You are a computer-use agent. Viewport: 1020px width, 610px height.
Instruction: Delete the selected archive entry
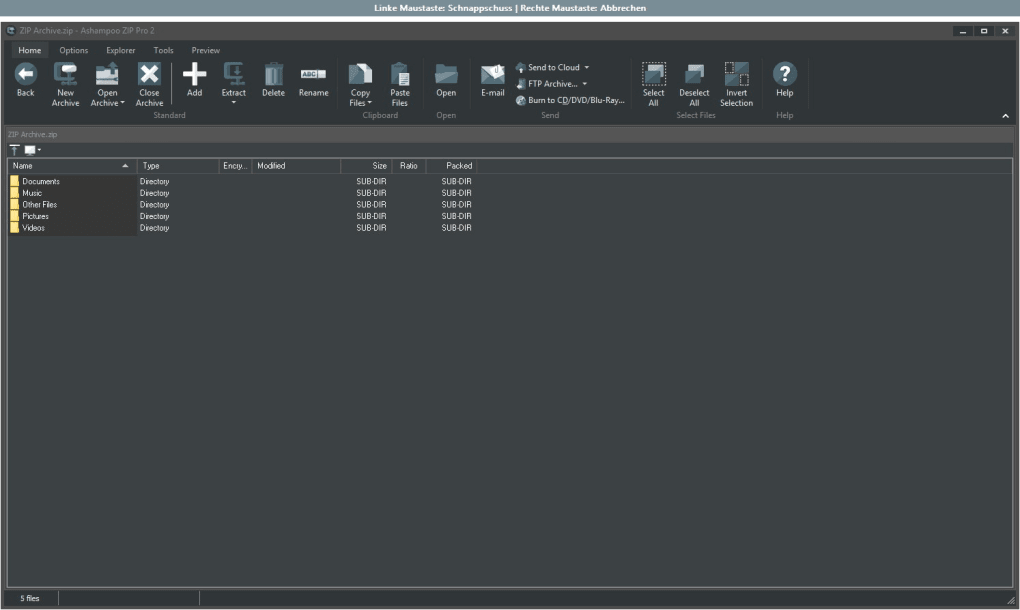point(273,80)
